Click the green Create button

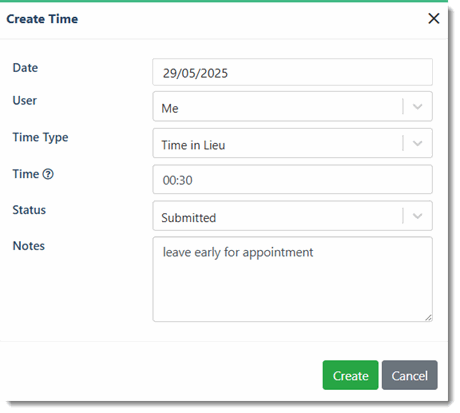coord(350,375)
